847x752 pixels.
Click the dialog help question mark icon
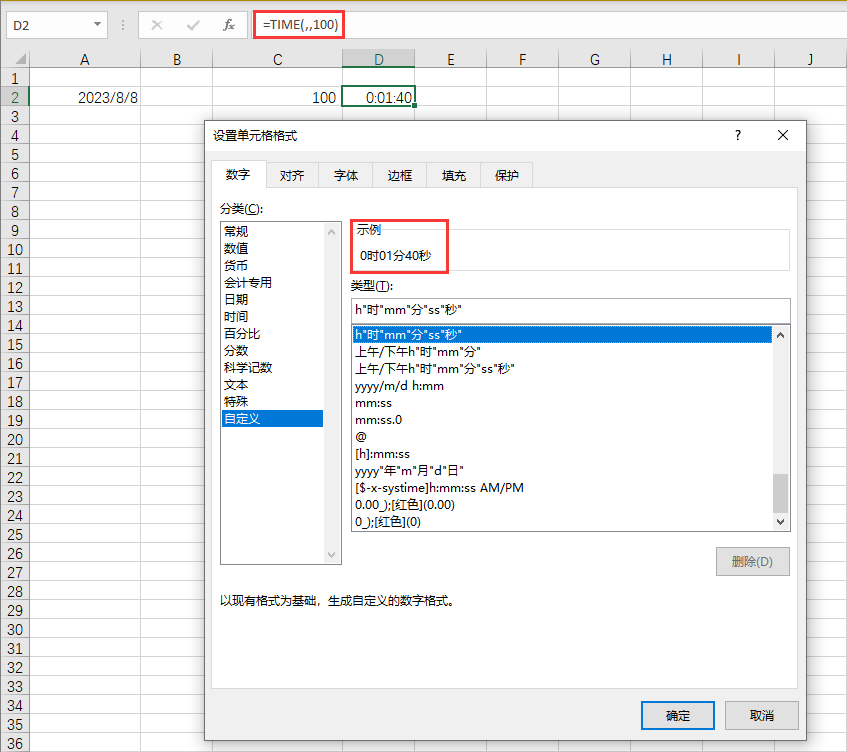tap(737, 135)
